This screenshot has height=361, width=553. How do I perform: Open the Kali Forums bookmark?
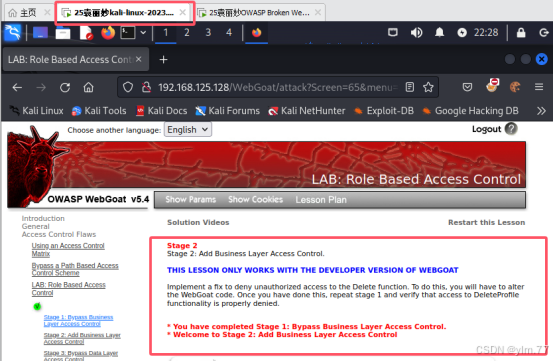(x=227, y=111)
